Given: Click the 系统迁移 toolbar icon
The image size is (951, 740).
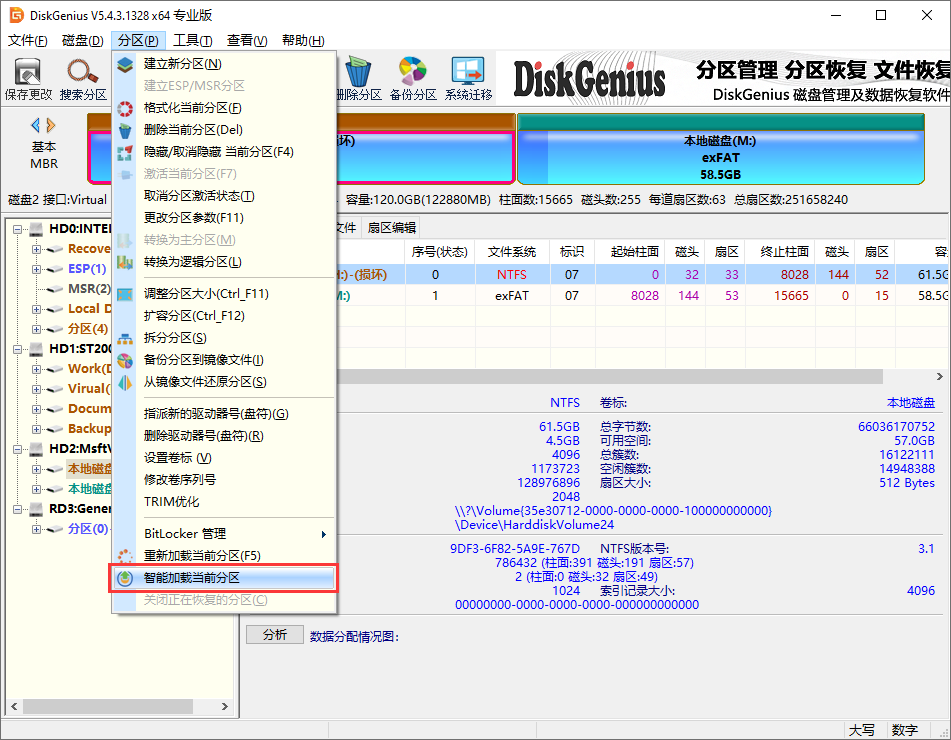Looking at the screenshot, I should (468, 72).
